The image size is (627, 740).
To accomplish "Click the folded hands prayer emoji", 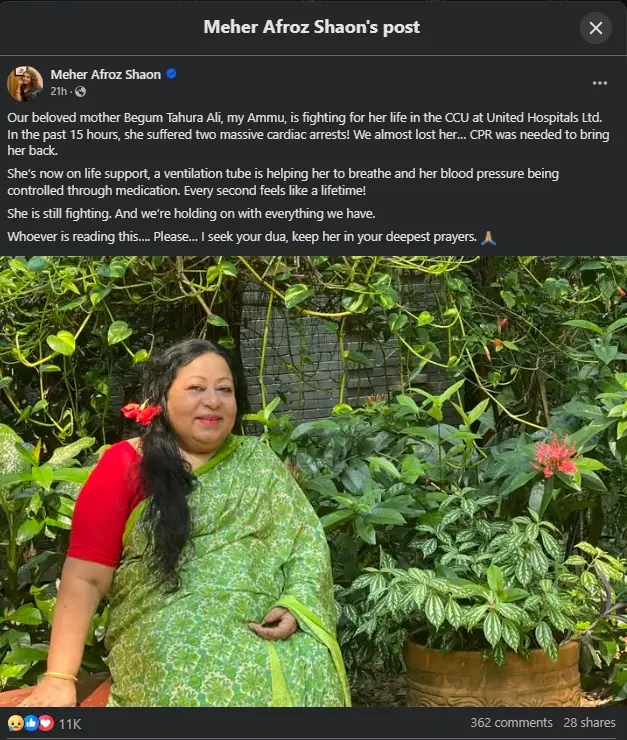I will pos(488,237).
